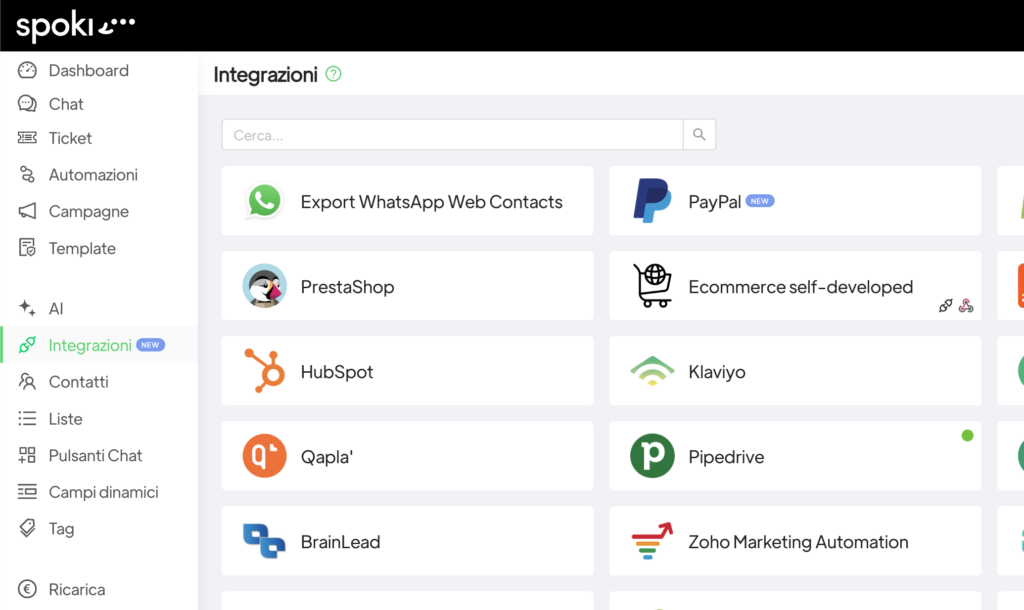The height and width of the screenshot is (610, 1024).
Task: Click the Pipedrive green logo
Action: pyautogui.click(x=652, y=456)
